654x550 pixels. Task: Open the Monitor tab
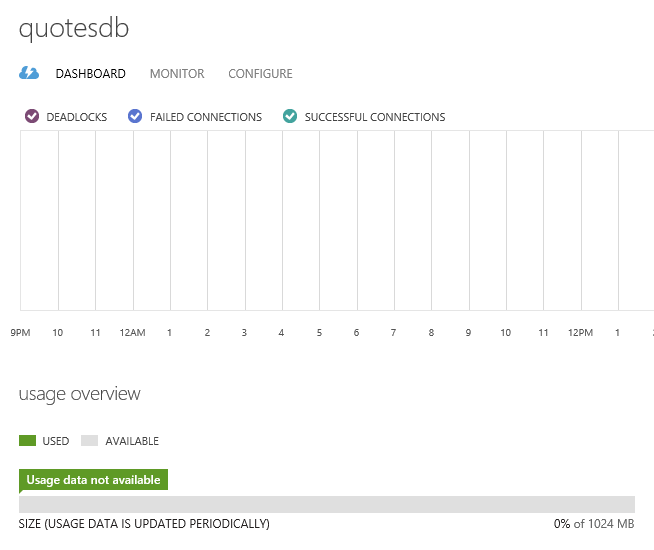177,73
